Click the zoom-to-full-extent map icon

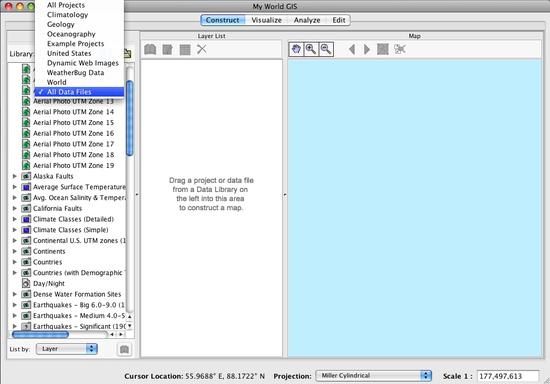click(x=383, y=49)
